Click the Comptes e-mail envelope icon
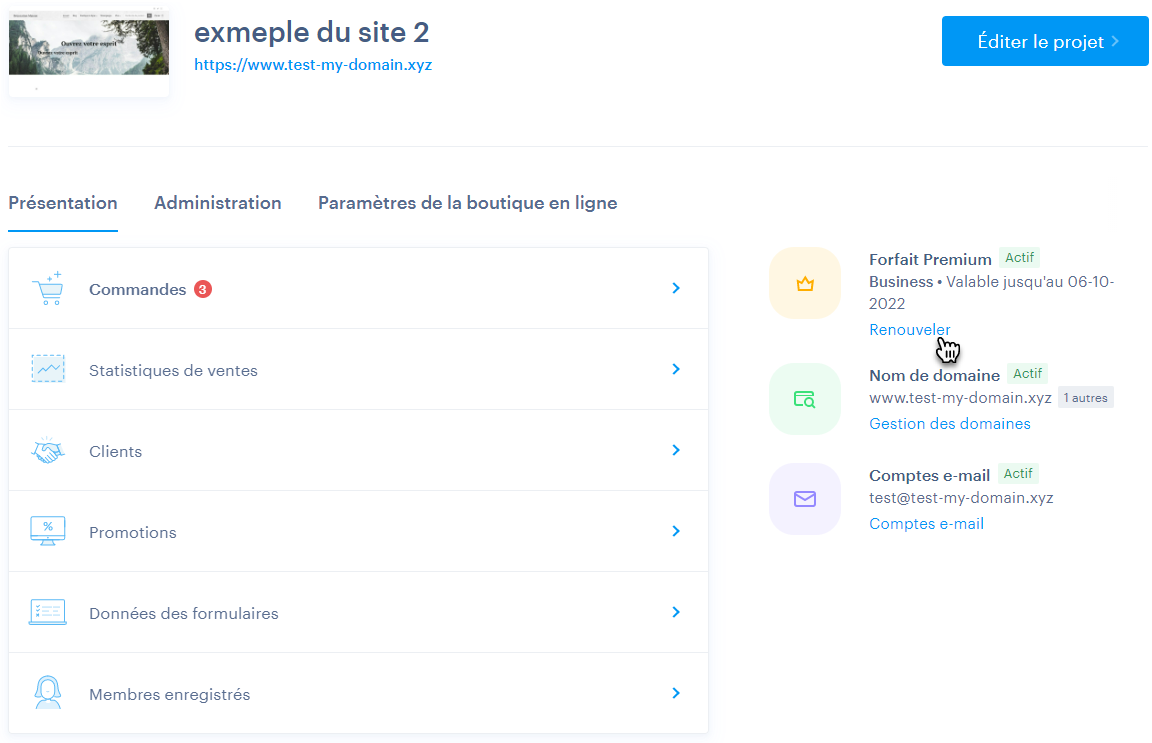1152x743 pixels. coord(805,499)
